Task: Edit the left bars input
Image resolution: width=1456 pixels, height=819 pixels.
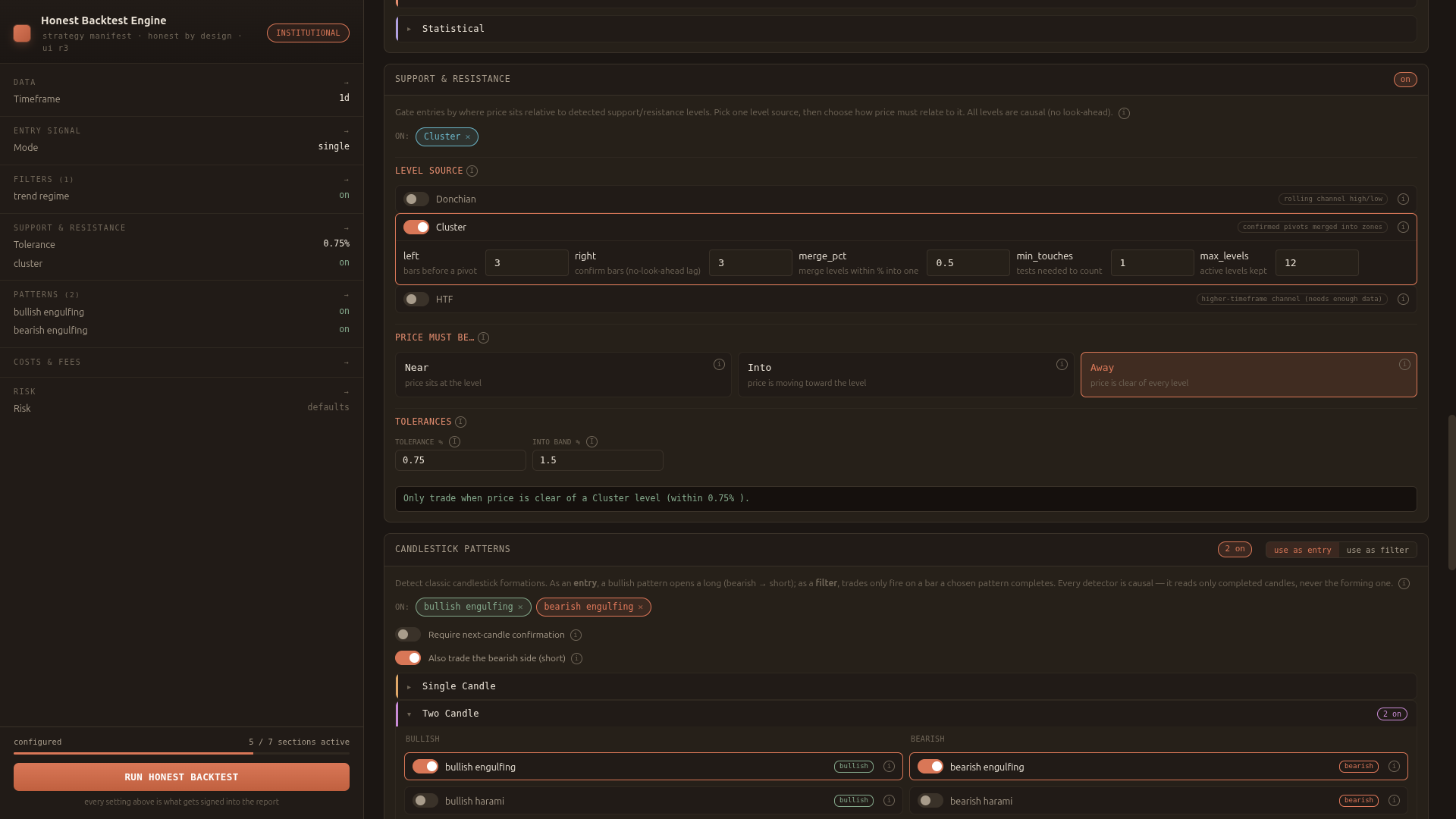Action: (526, 262)
